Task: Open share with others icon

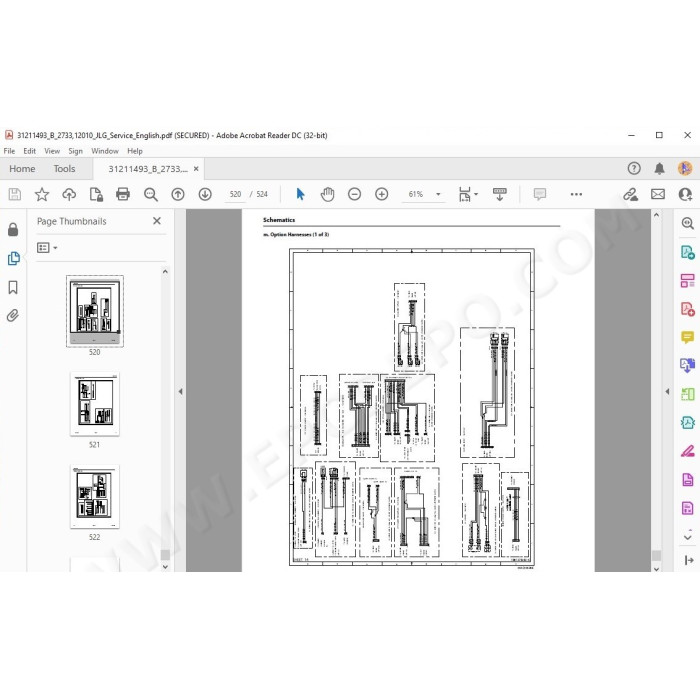Action: (x=685, y=194)
